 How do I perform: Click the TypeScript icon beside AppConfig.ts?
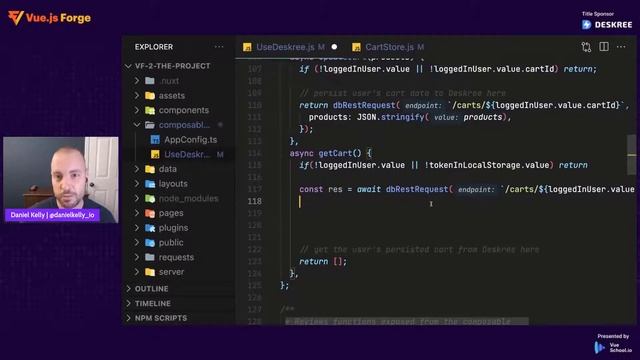click(x=155, y=140)
